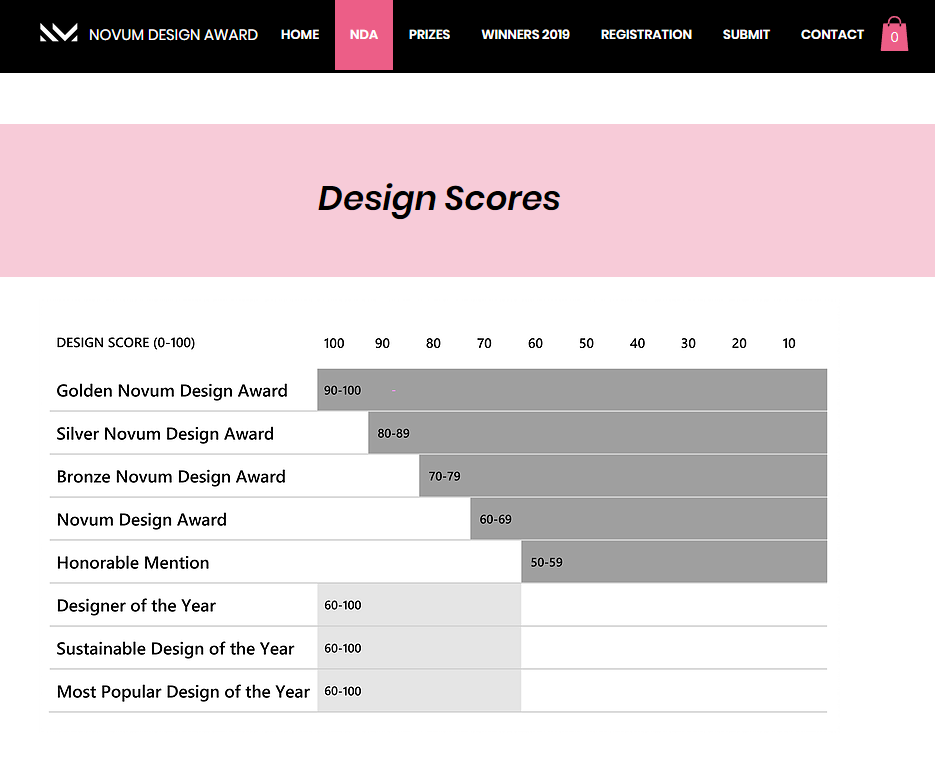Click the Bronze Novum Design Award row label
The width and height of the screenshot is (935, 774).
[x=171, y=476]
